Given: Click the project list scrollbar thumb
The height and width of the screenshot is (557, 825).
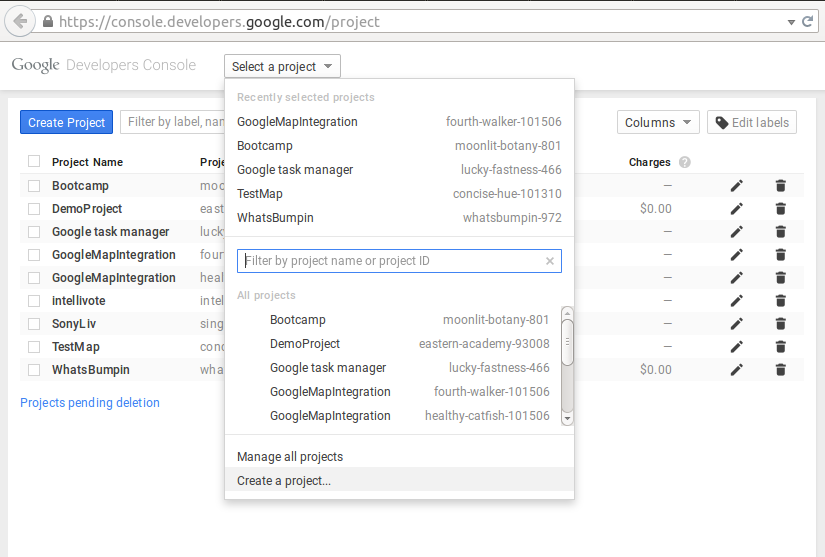Looking at the screenshot, I should coord(567,342).
